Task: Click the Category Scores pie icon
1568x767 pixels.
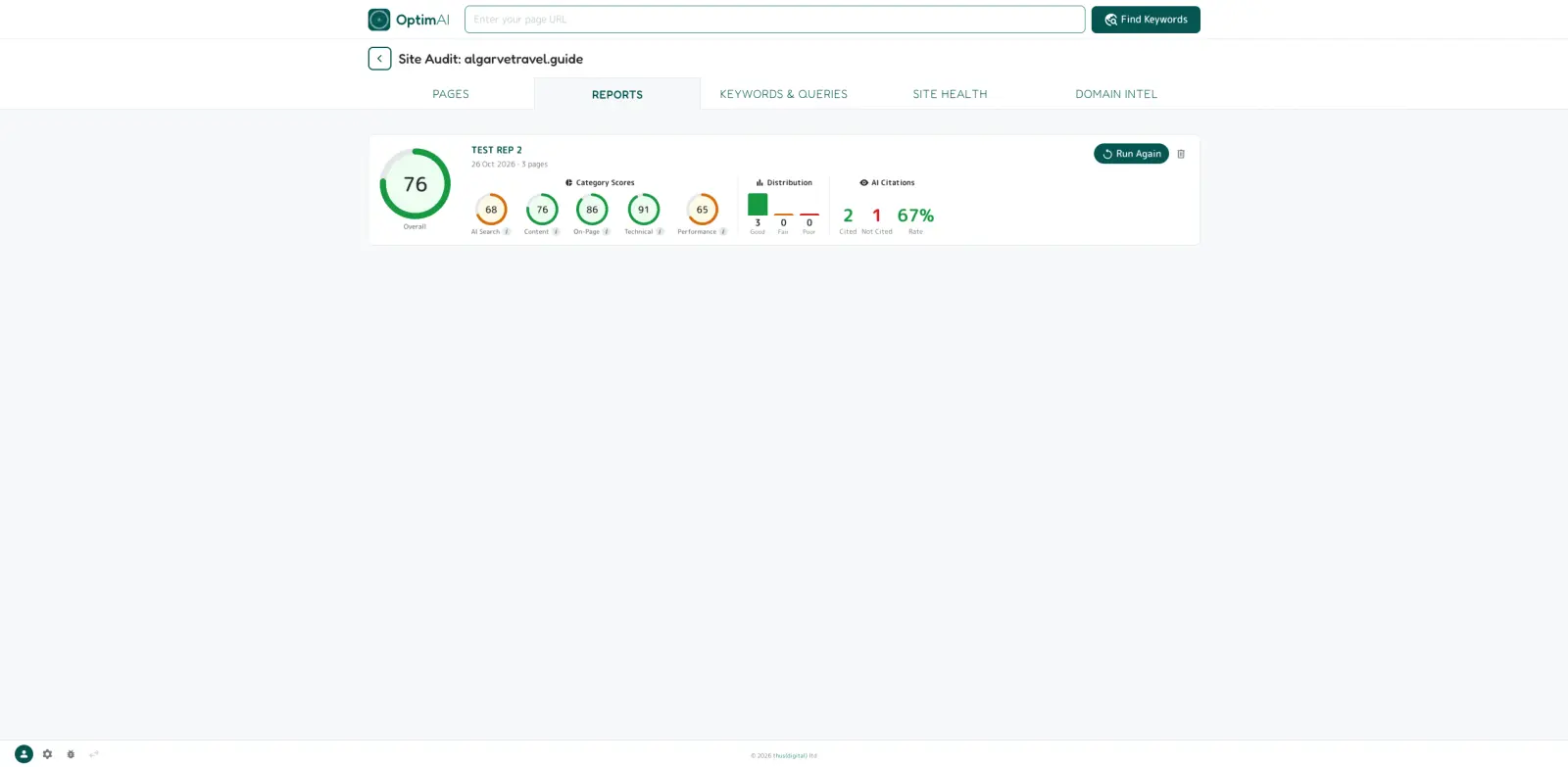Action: click(x=568, y=183)
